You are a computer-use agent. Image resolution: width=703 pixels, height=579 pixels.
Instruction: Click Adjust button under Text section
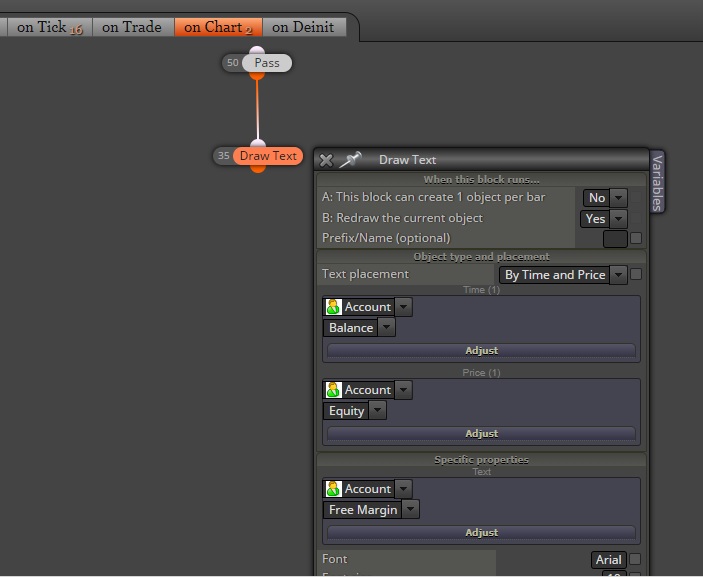[x=482, y=532]
